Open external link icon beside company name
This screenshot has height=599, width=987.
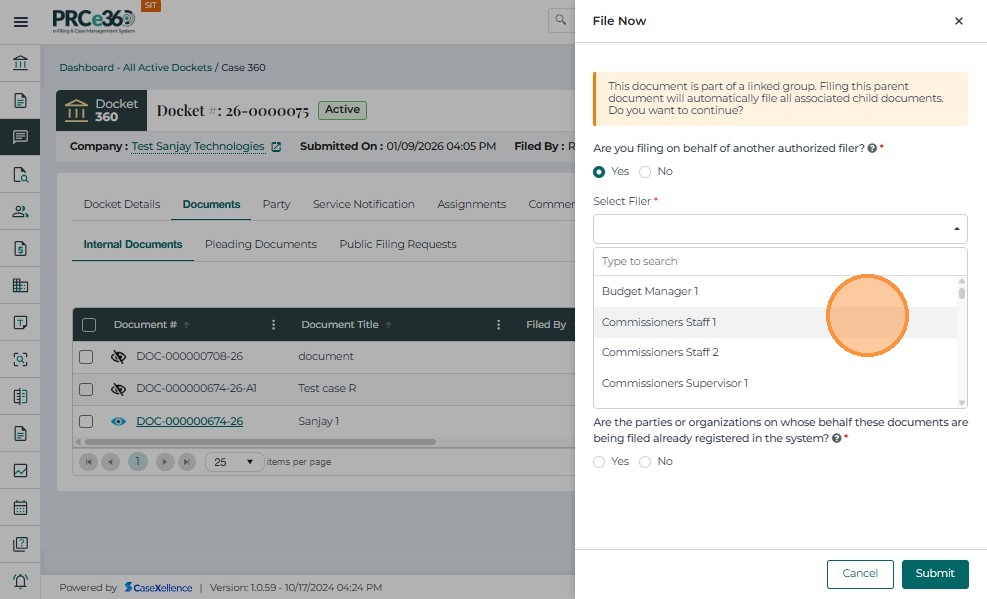(277, 147)
